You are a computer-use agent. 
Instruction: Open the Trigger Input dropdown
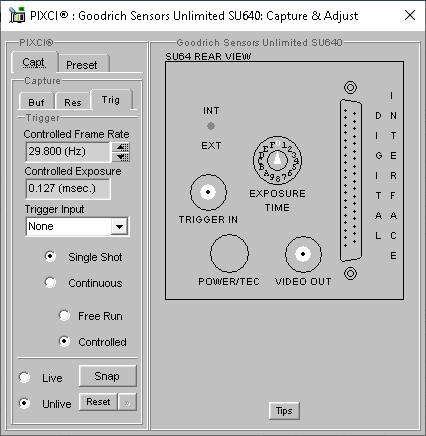coord(119,227)
